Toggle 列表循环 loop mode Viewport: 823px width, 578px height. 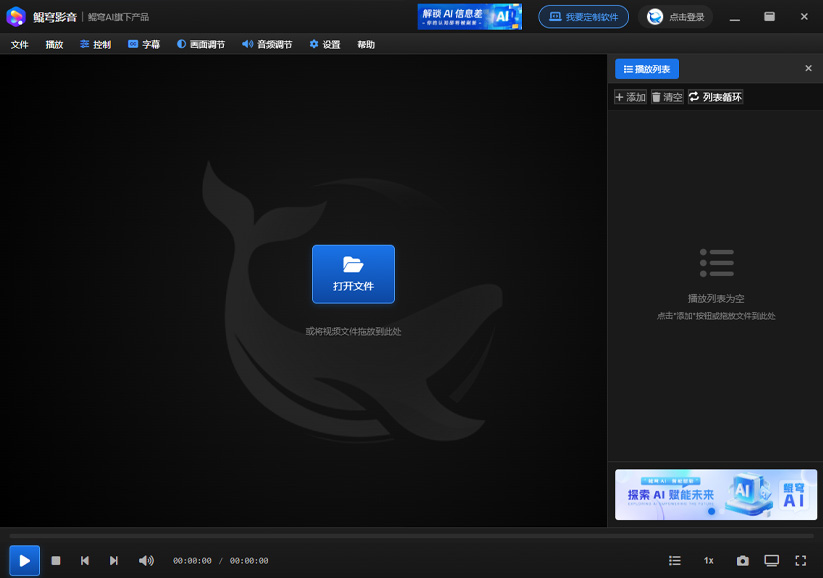coord(715,97)
